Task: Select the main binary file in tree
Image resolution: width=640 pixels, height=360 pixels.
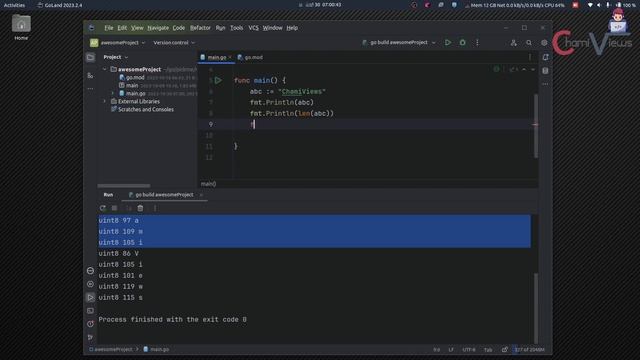Action: tap(131, 85)
